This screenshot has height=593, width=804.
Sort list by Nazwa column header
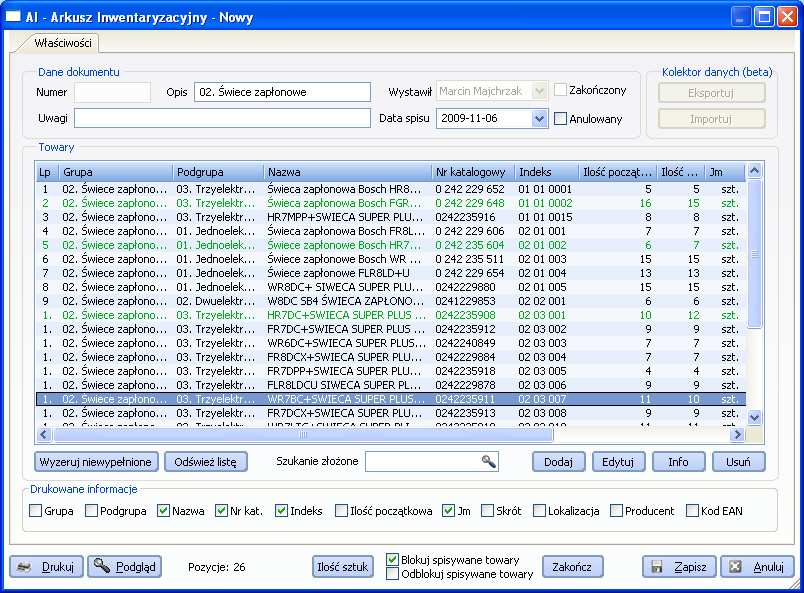(347, 172)
